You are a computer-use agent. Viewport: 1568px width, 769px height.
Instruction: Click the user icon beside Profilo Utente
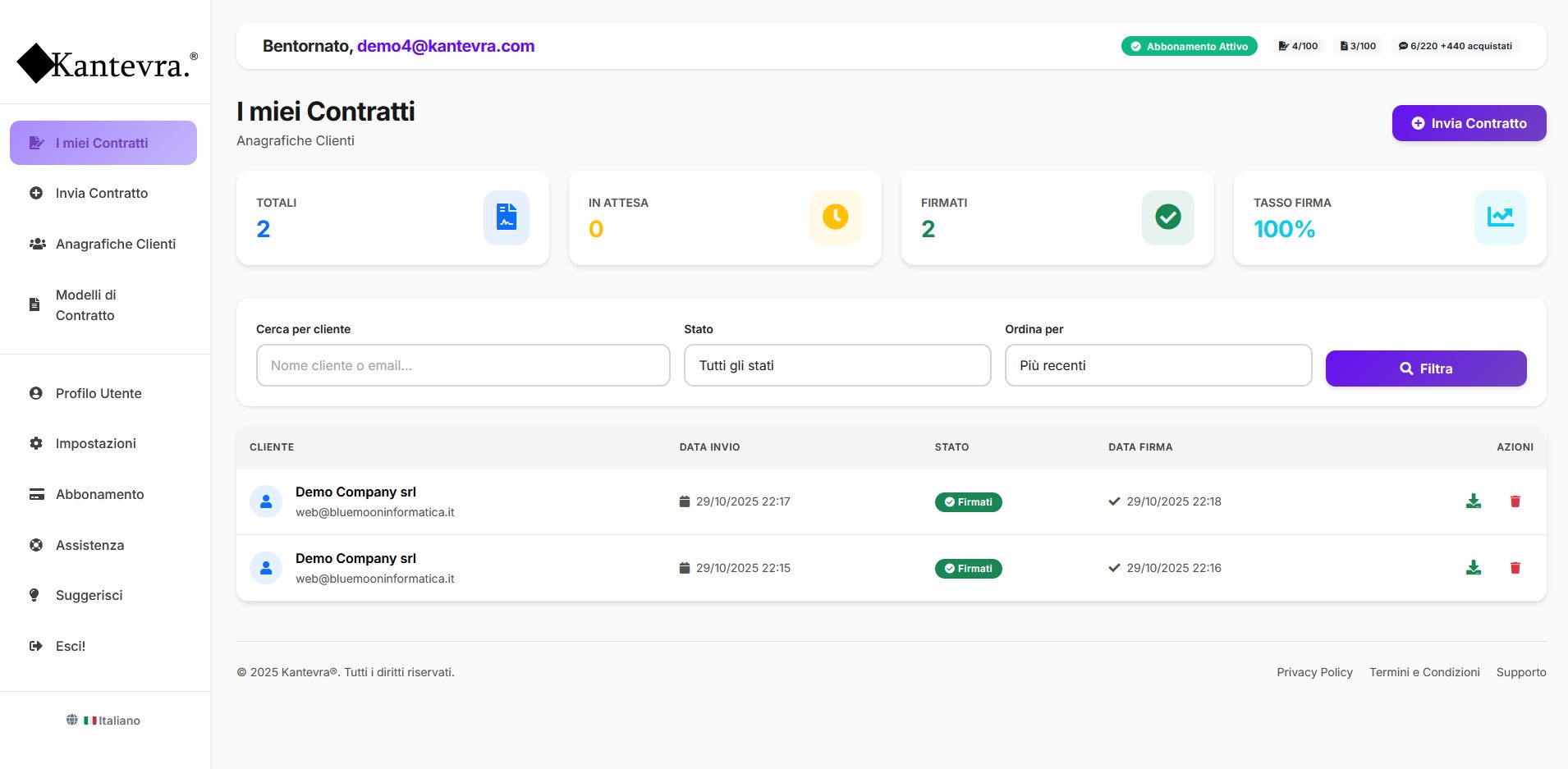(36, 393)
